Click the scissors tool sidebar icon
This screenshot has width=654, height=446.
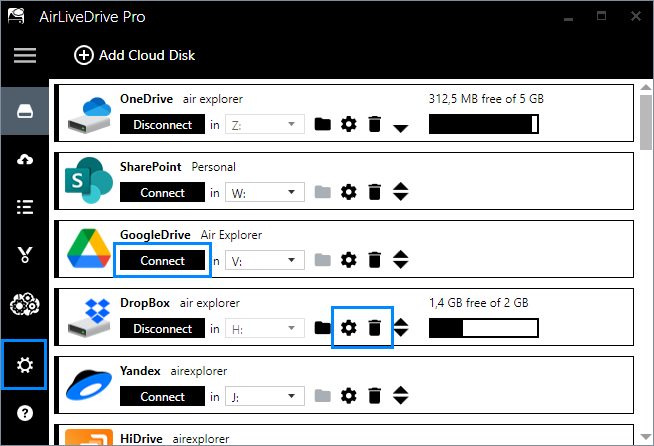[25, 254]
